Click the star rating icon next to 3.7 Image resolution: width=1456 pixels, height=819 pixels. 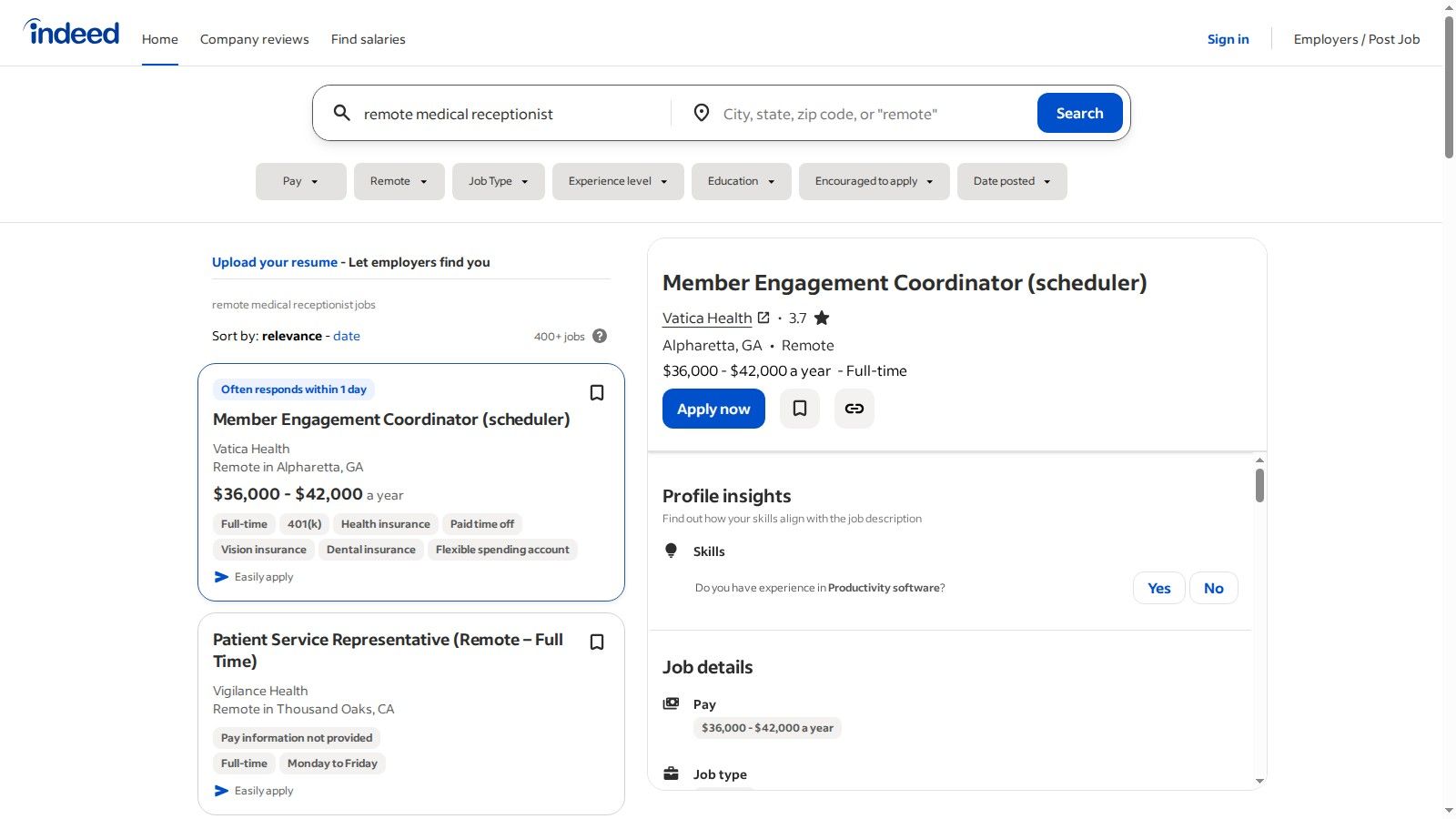click(x=821, y=318)
